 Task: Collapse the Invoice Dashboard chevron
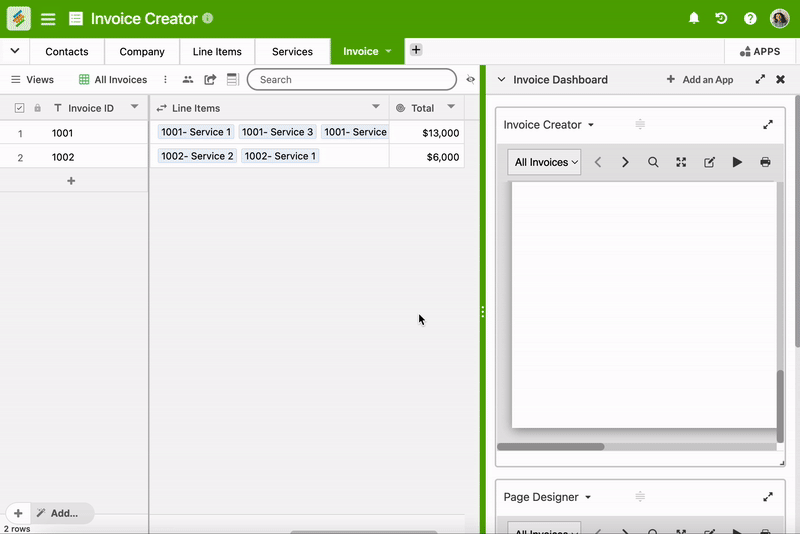coord(502,80)
